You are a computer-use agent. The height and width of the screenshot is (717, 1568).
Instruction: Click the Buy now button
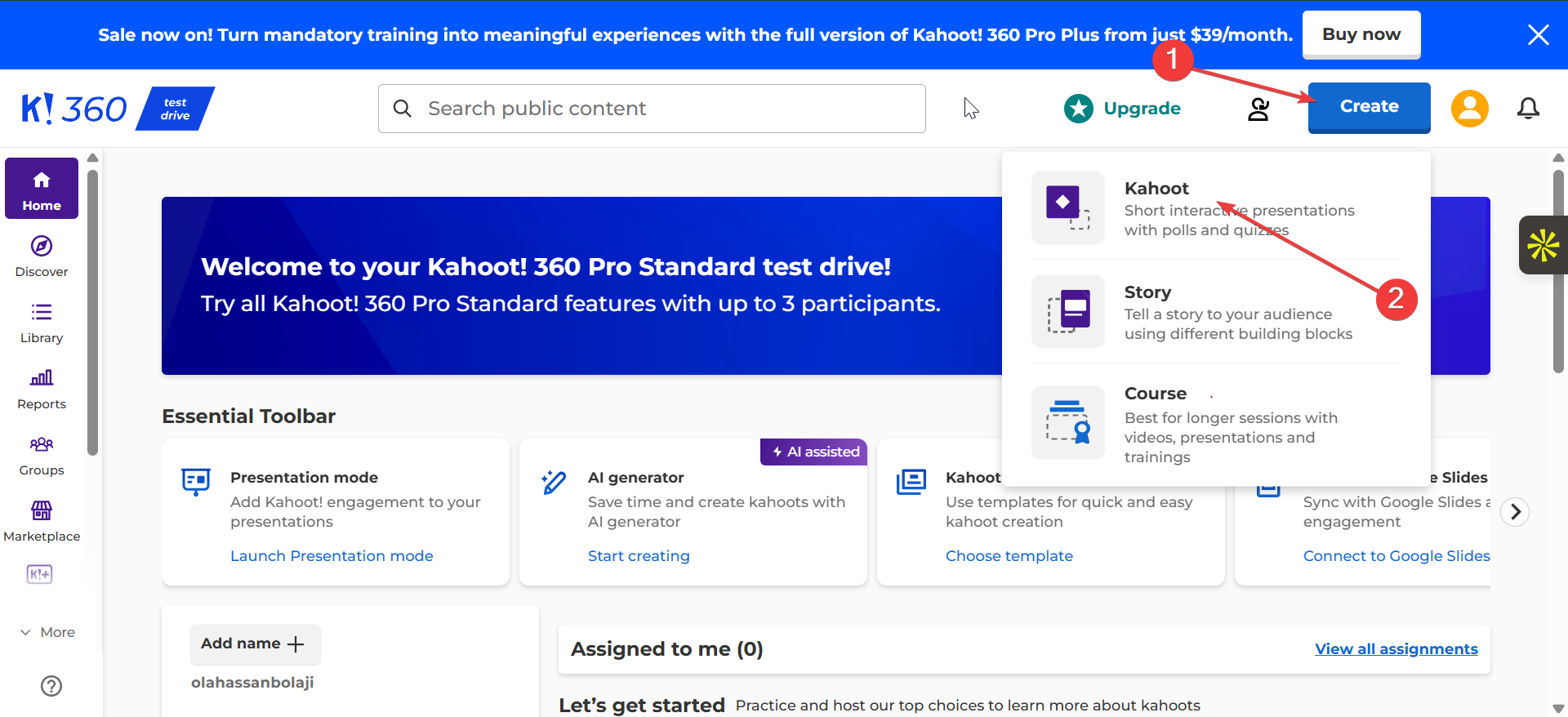(x=1361, y=34)
